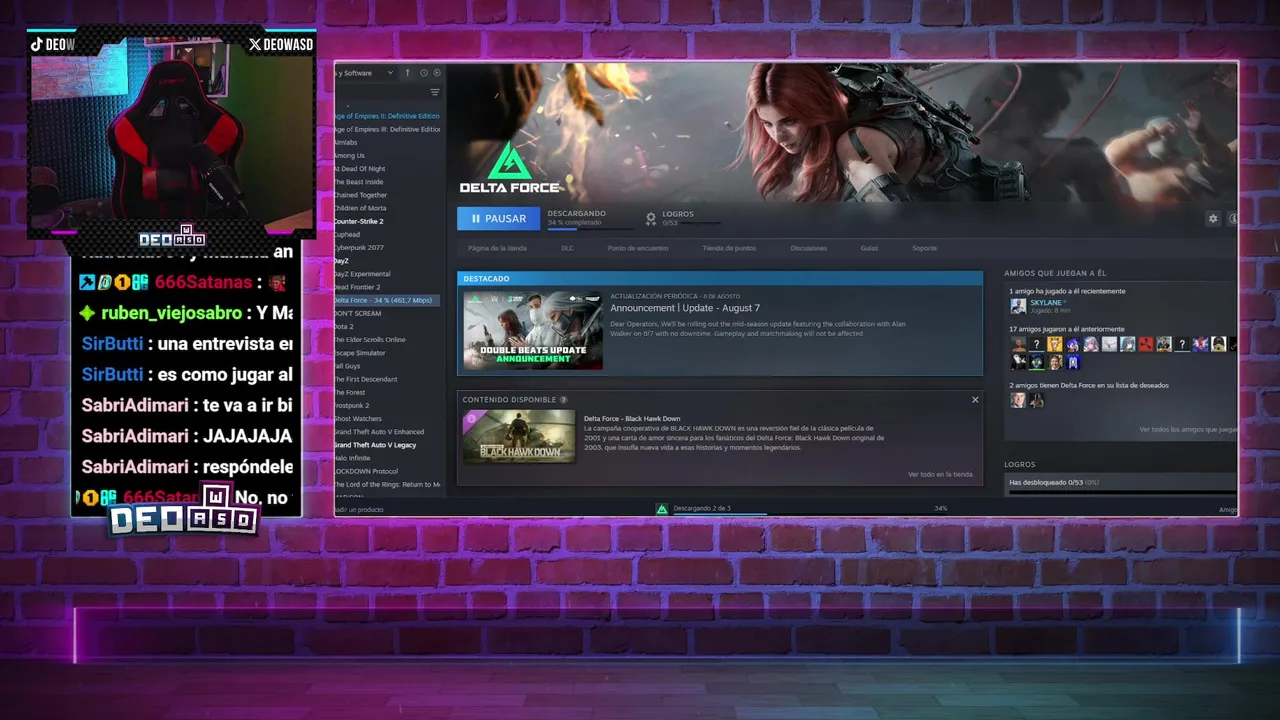The width and height of the screenshot is (1280, 720).
Task: Select Age of Empires III: Definitive Edition
Action: 387,129
